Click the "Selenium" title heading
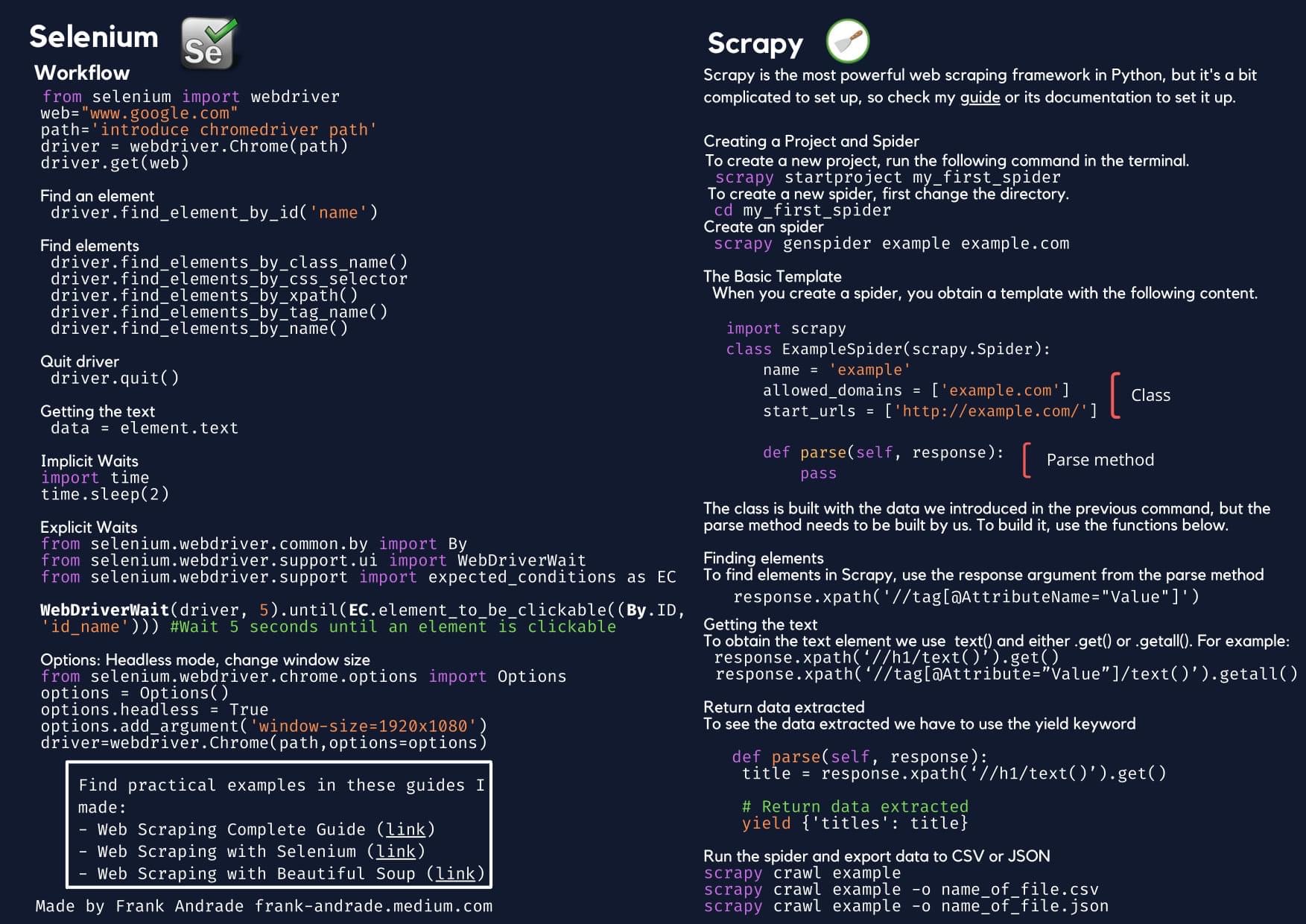This screenshot has height=924, width=1306. pyautogui.click(x=94, y=37)
